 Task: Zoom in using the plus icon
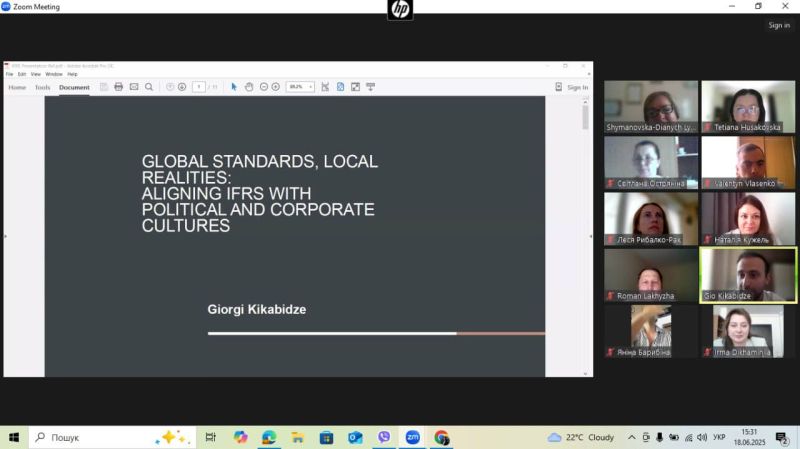276,87
